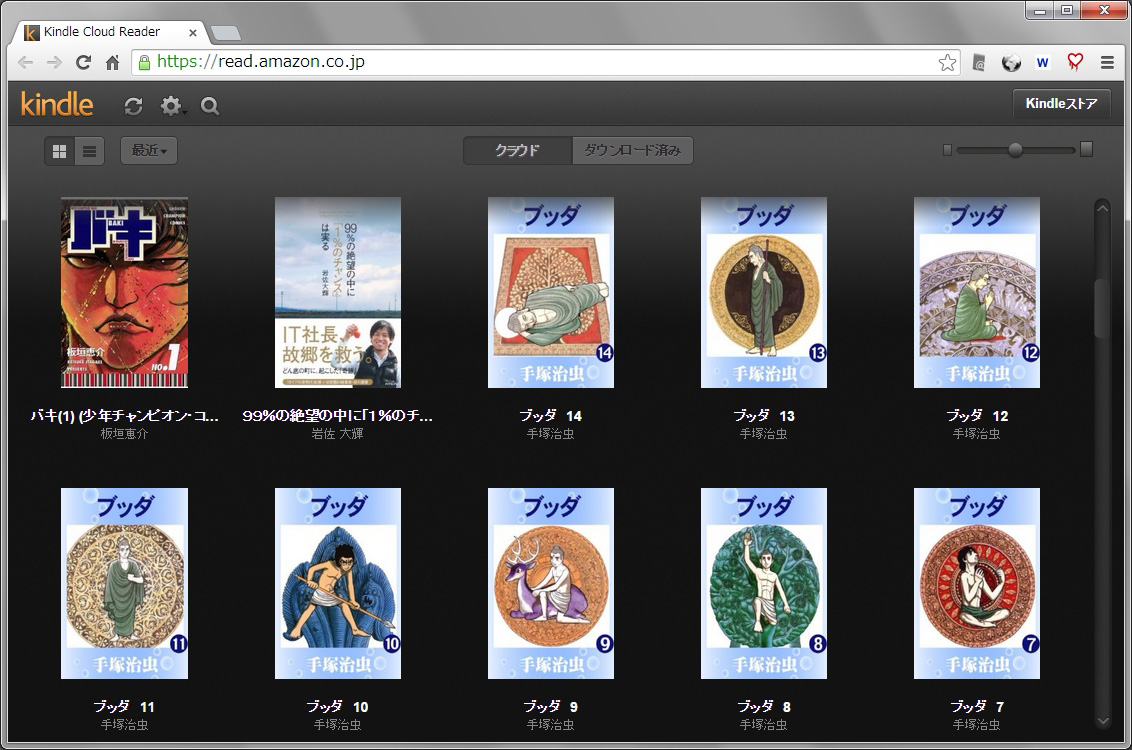The height and width of the screenshot is (750, 1132).
Task: Maximize the Chrome window
Action: point(1066,10)
